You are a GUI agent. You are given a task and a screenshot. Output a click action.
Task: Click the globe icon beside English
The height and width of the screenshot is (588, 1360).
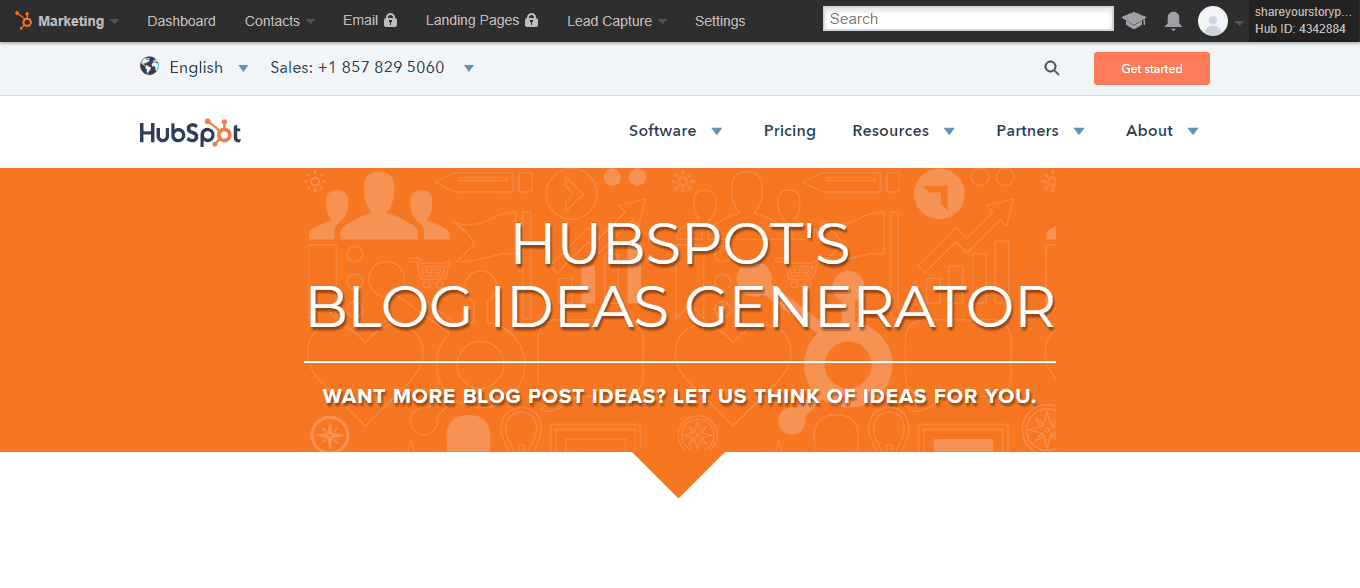pos(150,67)
